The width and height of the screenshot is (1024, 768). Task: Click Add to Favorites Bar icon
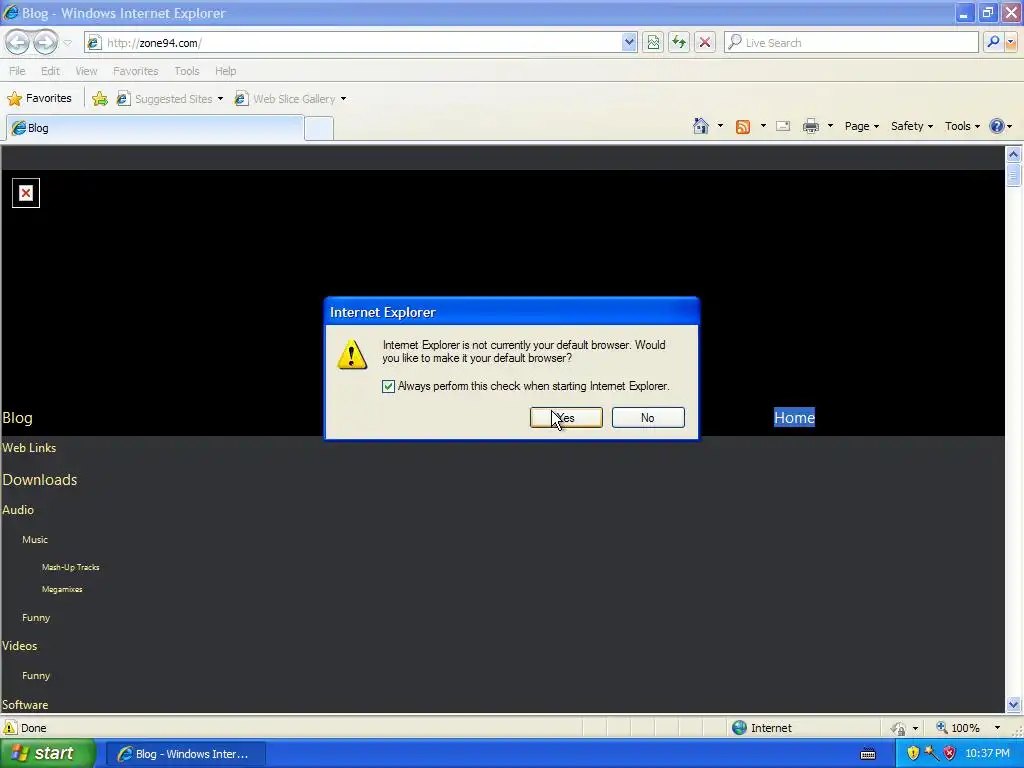pyautogui.click(x=100, y=99)
